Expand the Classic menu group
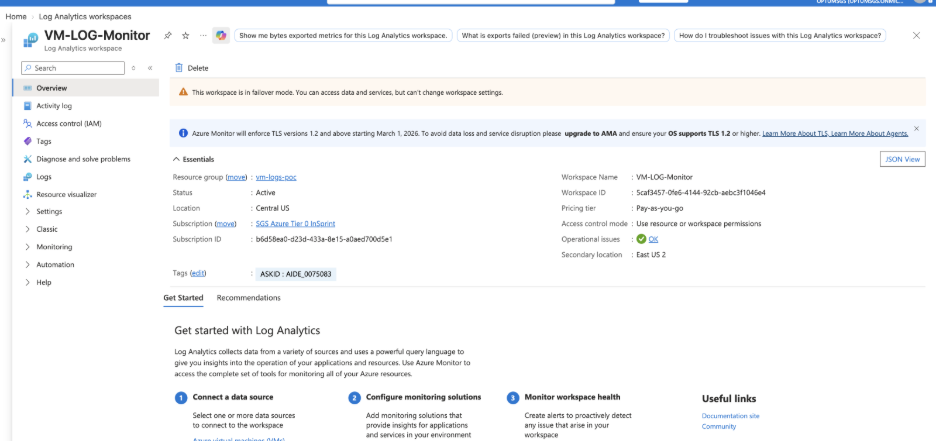 coord(27,229)
